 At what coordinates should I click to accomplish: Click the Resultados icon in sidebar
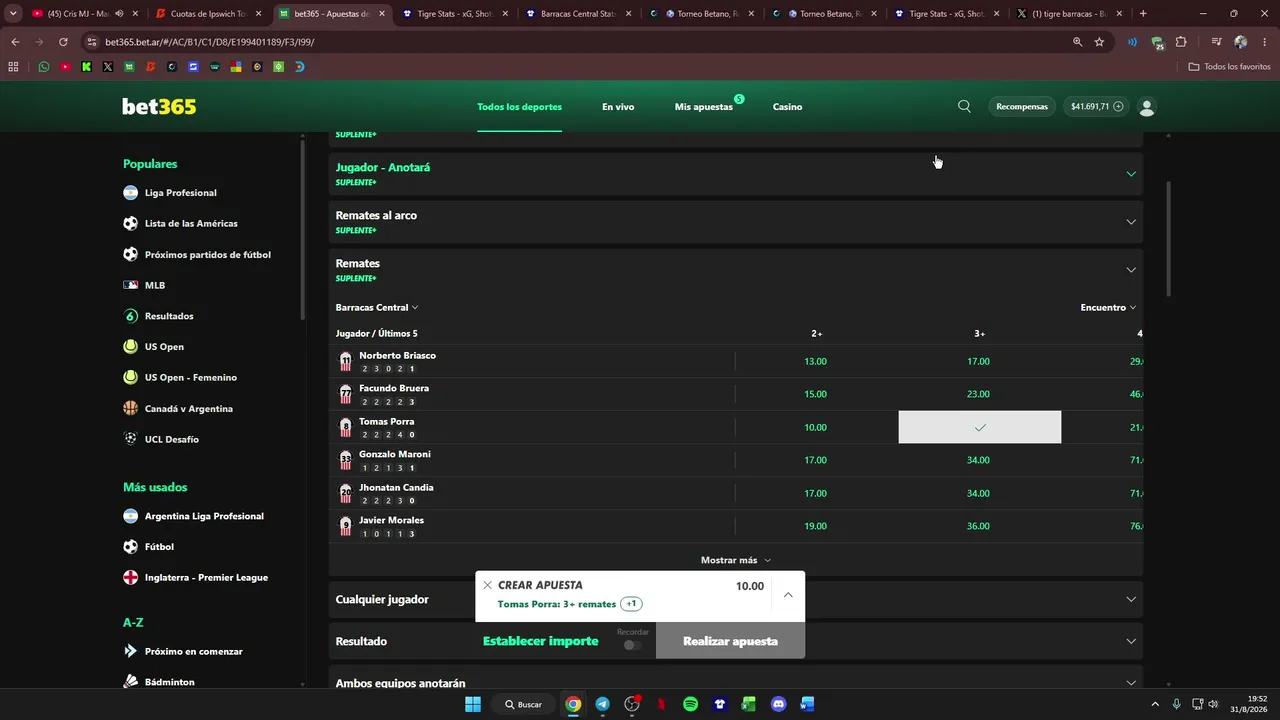pyautogui.click(x=130, y=316)
